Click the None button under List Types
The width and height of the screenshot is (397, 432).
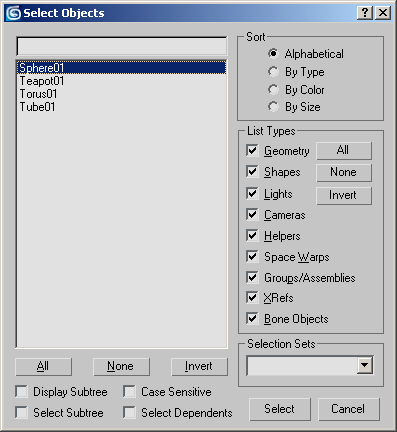coord(344,172)
